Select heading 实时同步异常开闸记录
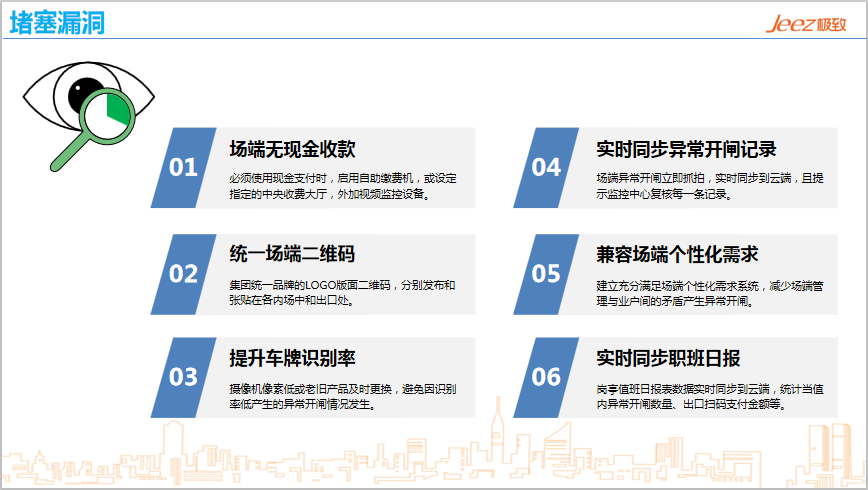Viewport: 868px width, 490px height. click(x=686, y=149)
